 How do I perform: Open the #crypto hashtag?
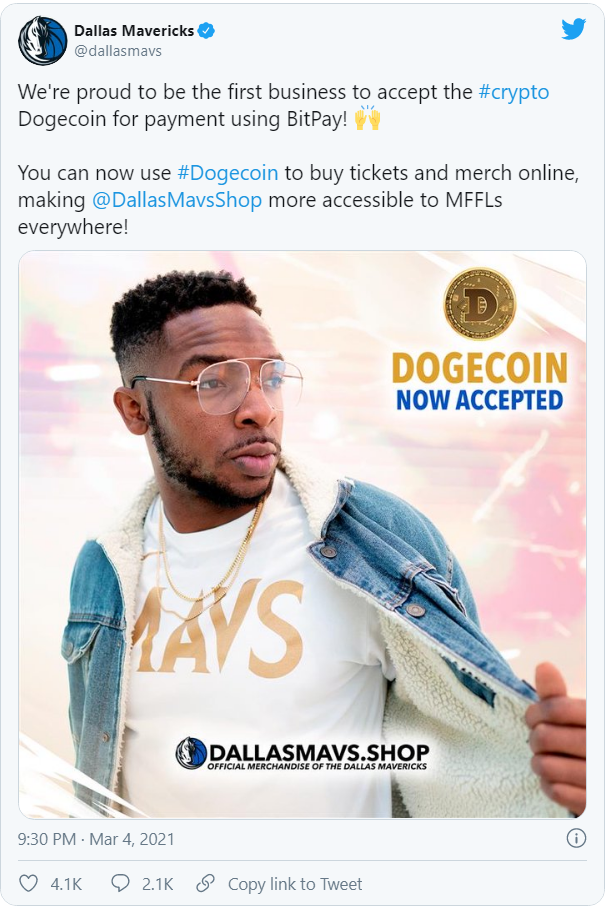[x=514, y=92]
